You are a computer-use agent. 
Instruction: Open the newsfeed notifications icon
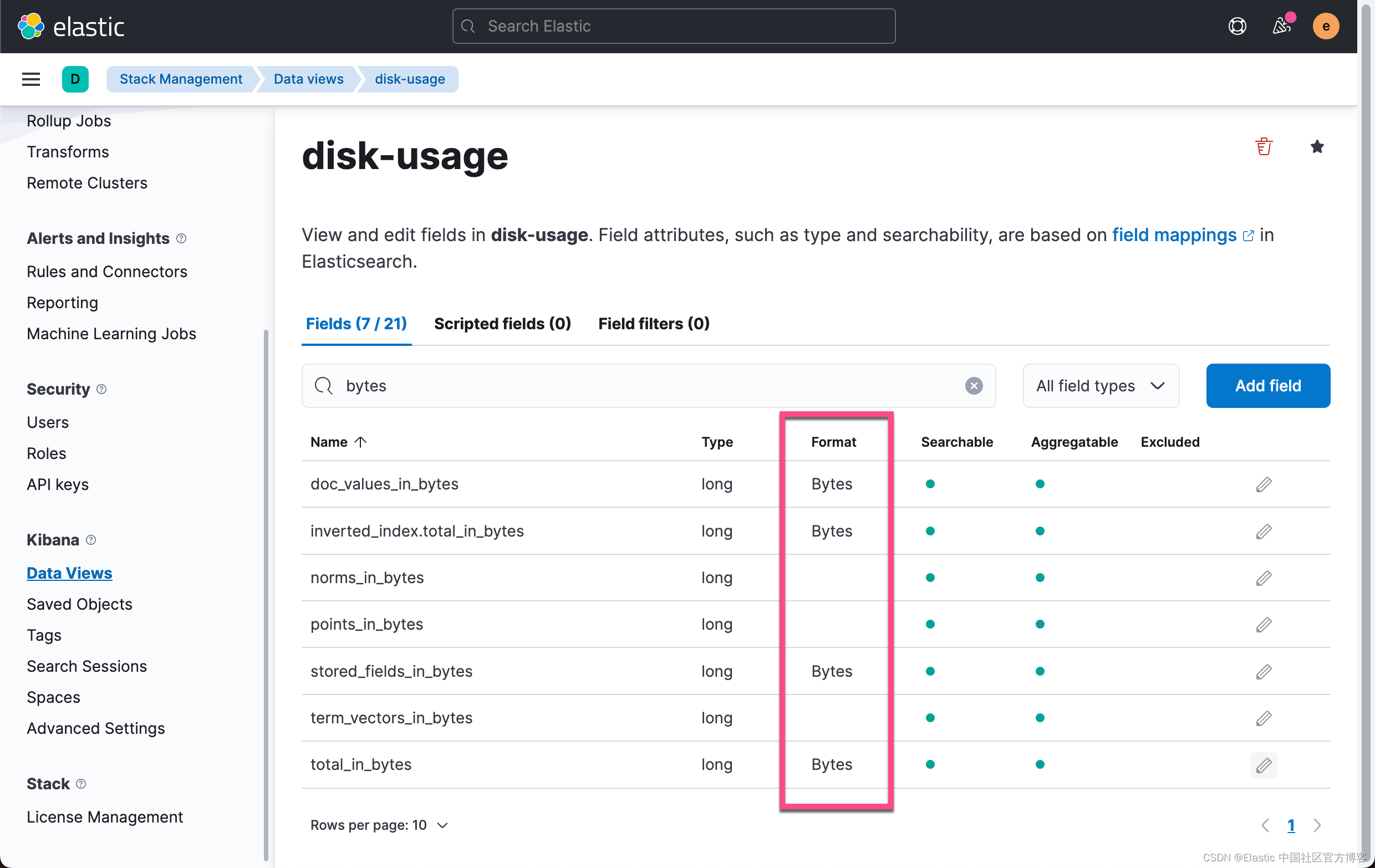click(1281, 26)
